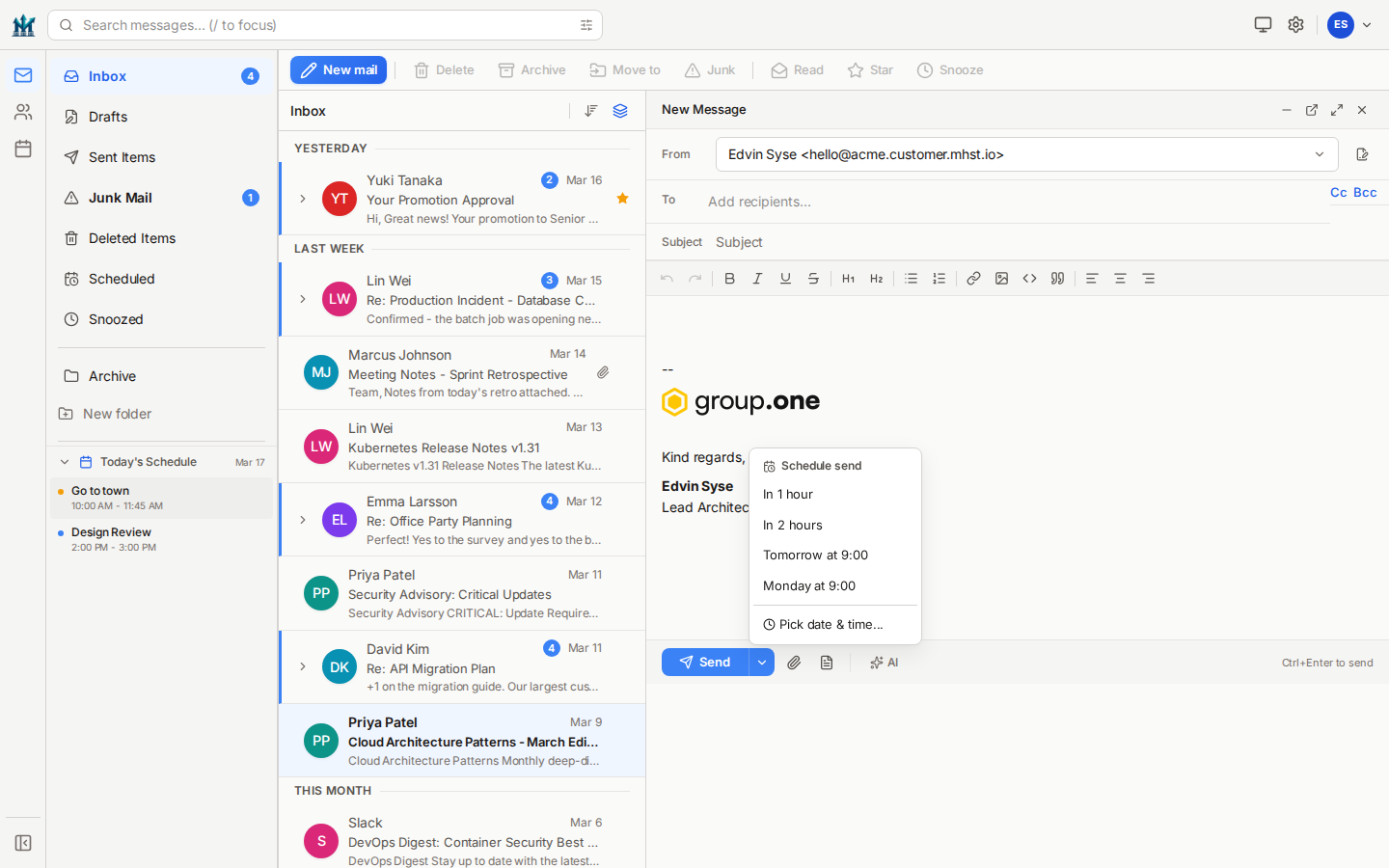
Task: Click the blockquote formatting icon
Action: click(1057, 279)
